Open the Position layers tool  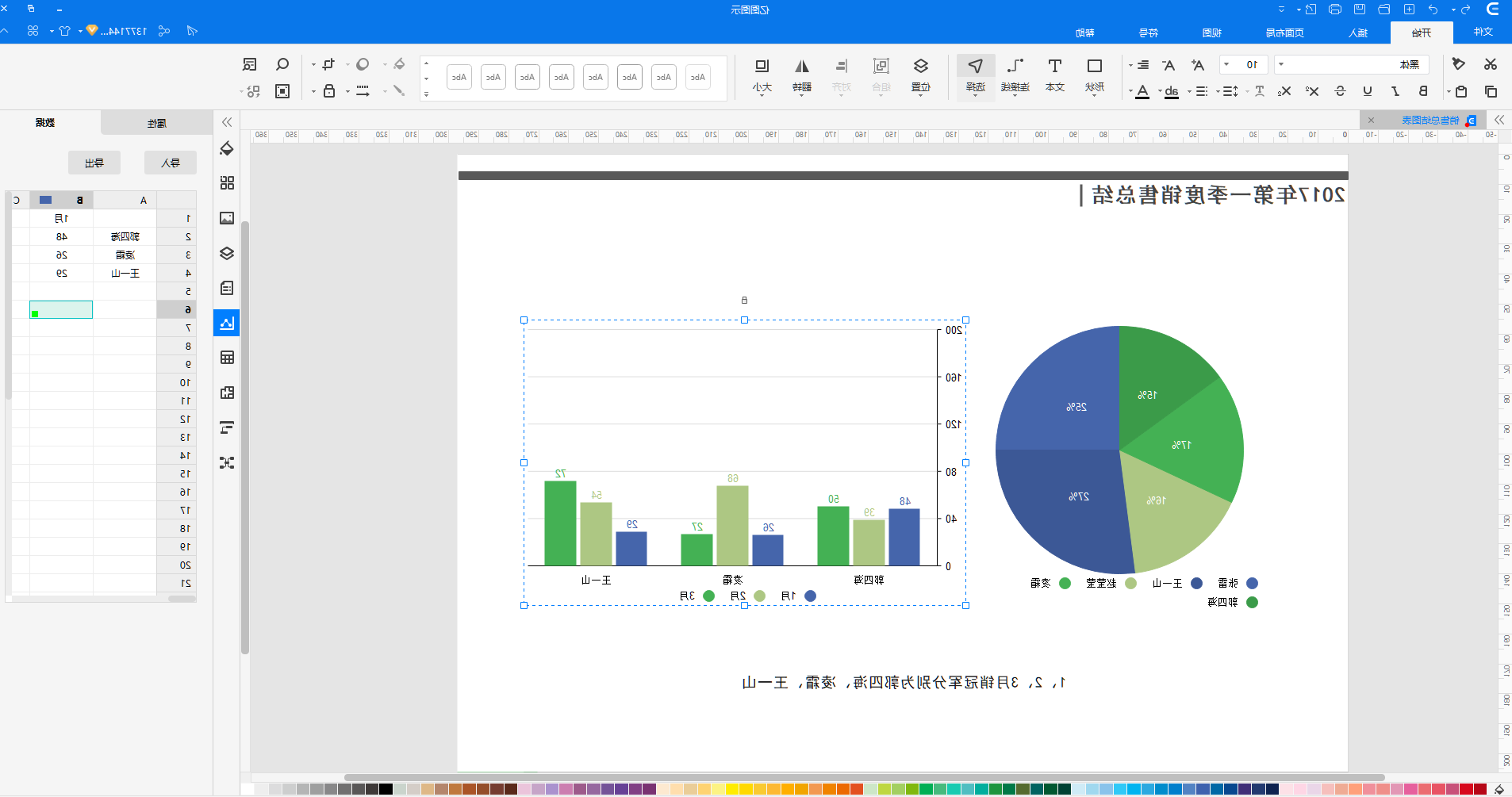pyautogui.click(x=921, y=75)
